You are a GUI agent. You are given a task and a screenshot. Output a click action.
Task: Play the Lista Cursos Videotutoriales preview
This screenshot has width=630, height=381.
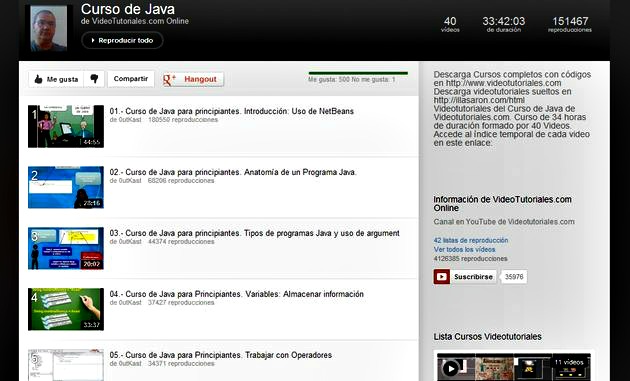(450, 368)
